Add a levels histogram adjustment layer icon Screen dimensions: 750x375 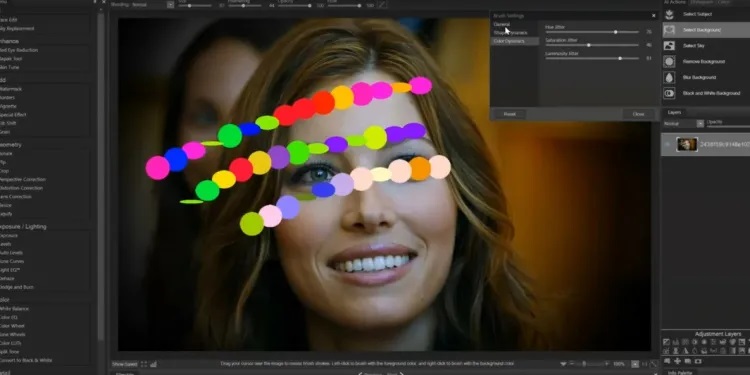[x=675, y=342]
